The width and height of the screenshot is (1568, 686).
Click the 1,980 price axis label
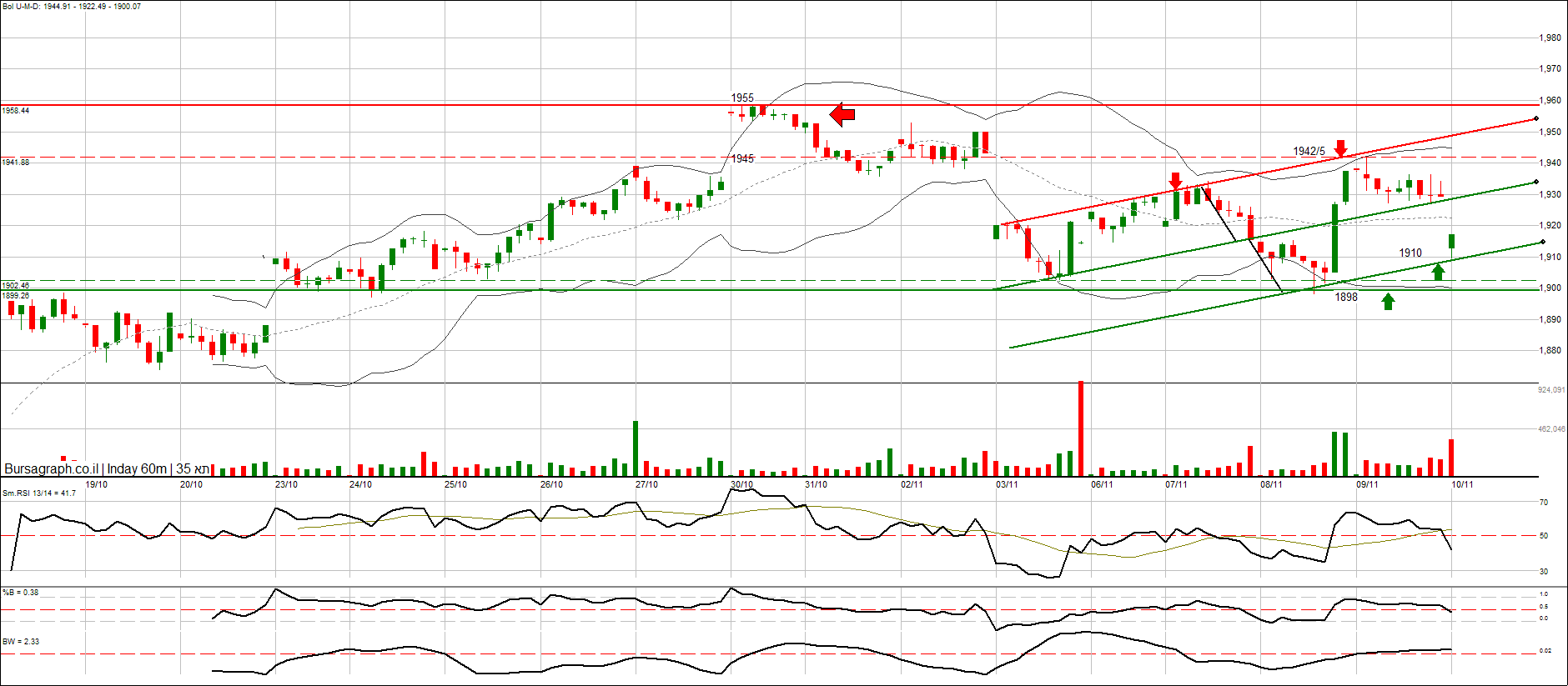[1550, 38]
